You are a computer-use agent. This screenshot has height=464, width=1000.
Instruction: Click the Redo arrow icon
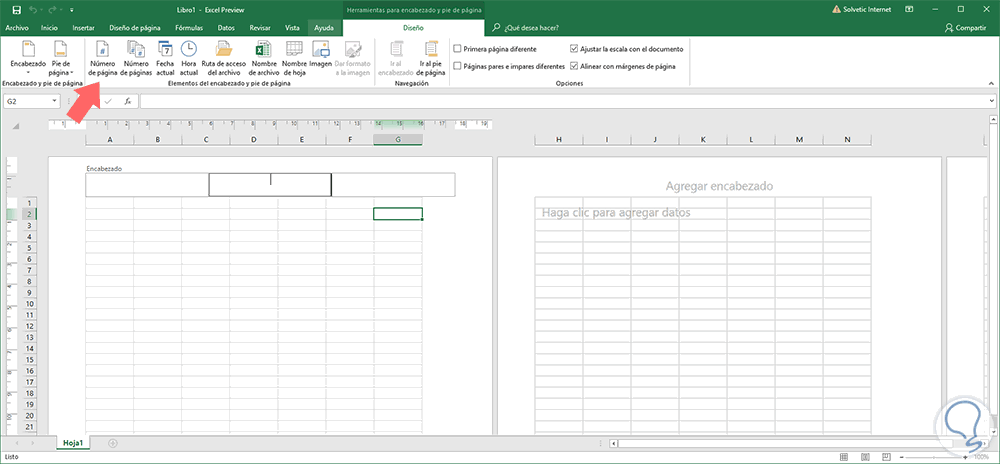tap(53, 10)
